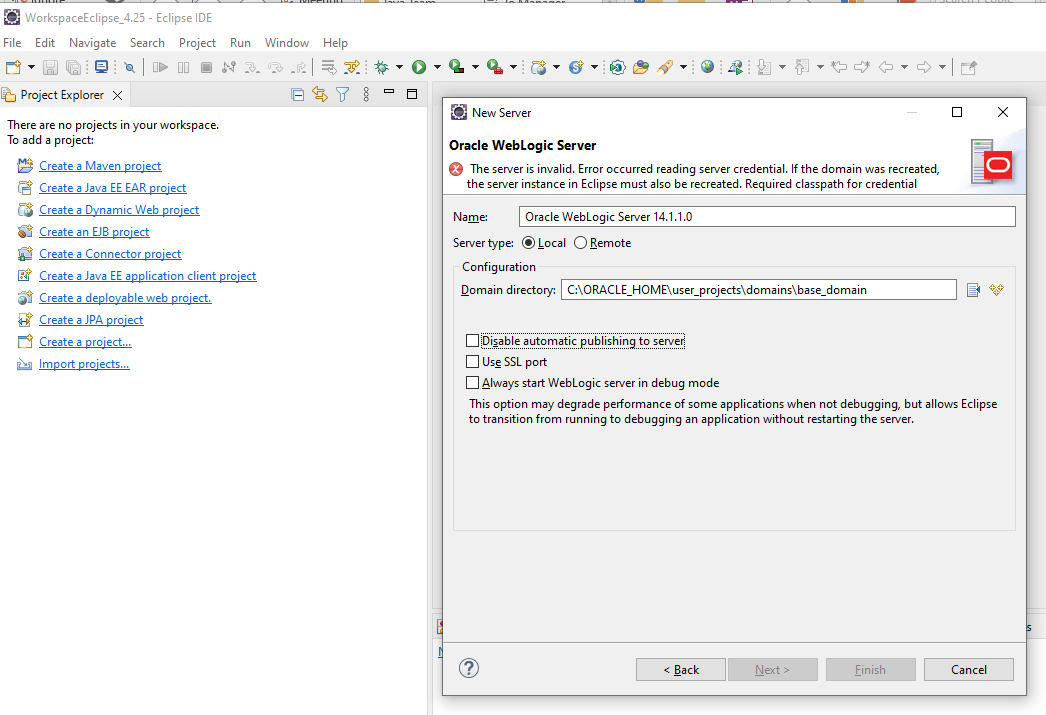Expand the Run dropdown arrow
The width and height of the screenshot is (1046, 715).
pyautogui.click(x=437, y=67)
